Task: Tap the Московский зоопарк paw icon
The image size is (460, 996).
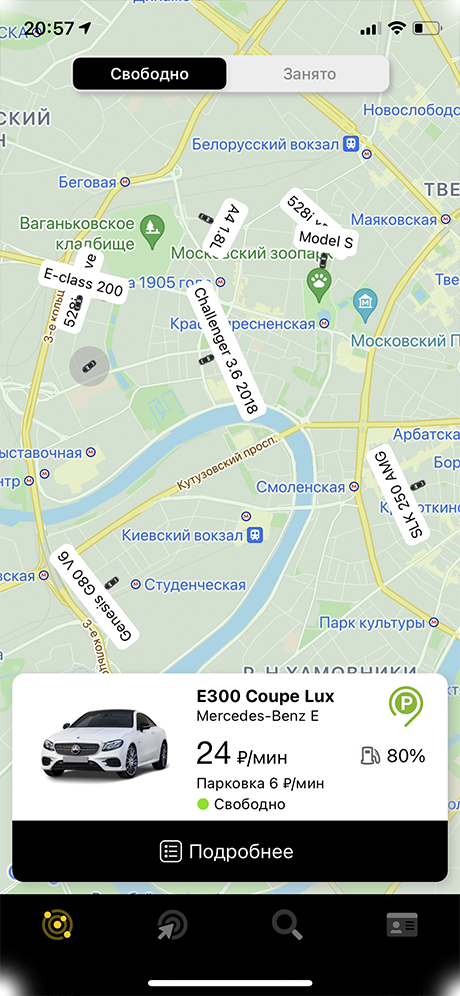Action: pos(316,279)
